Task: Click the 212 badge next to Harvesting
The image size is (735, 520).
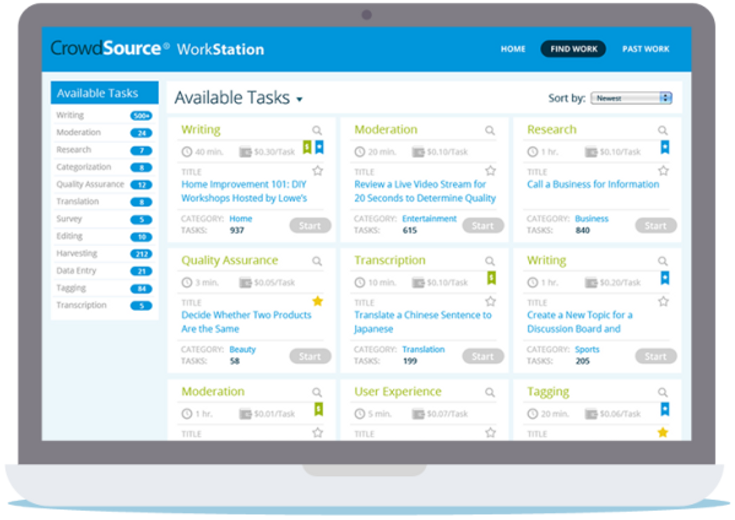Action: [x=141, y=254]
